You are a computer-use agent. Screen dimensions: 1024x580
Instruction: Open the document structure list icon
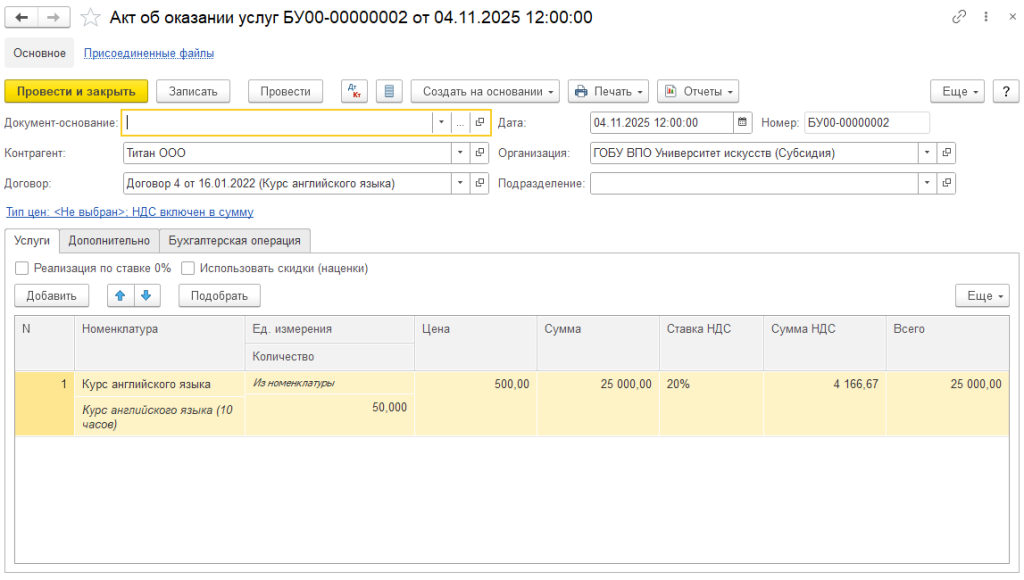pos(389,91)
